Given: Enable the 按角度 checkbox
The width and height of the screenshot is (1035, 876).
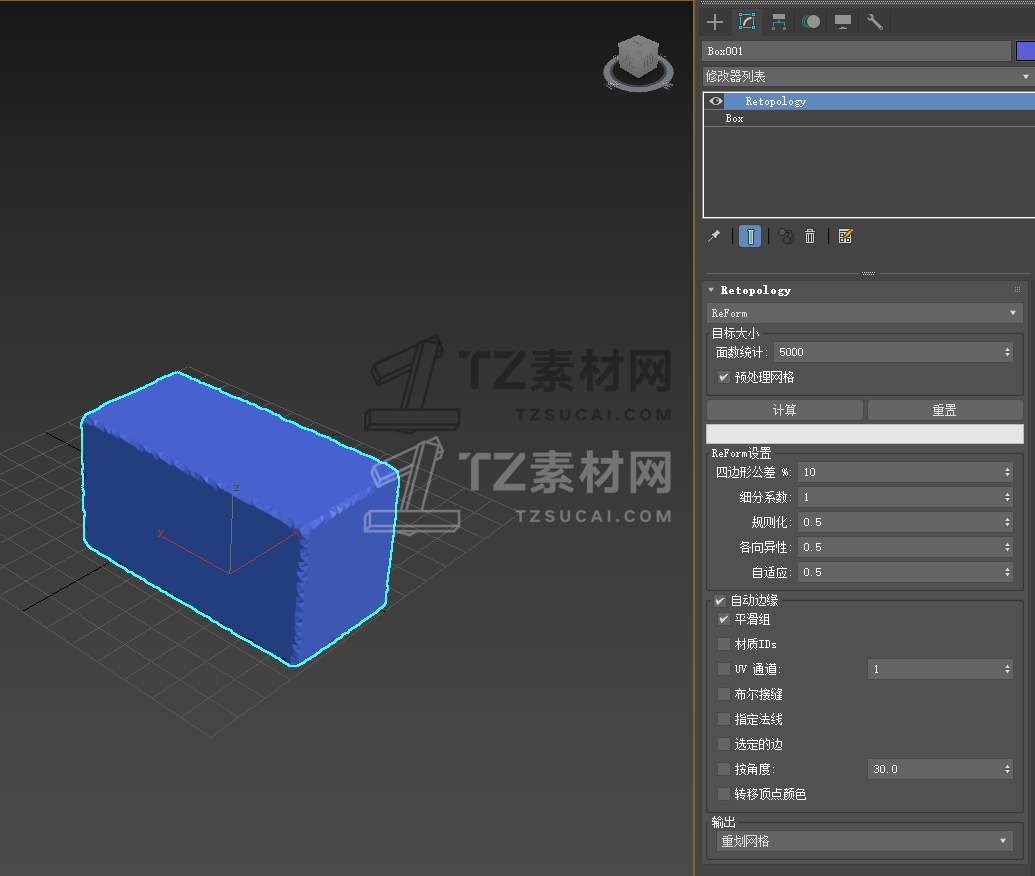Looking at the screenshot, I should [724, 769].
